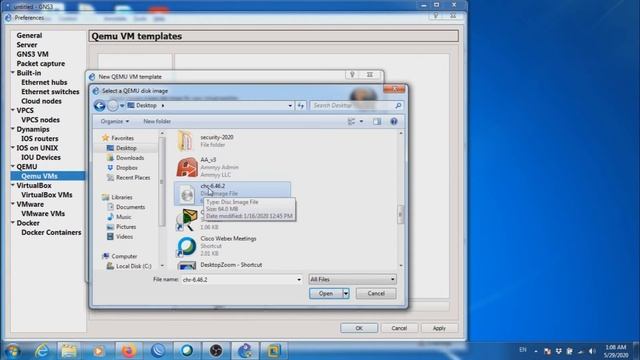Open Documents library in sidebar
Viewport: 640px width, 360px height.
coord(130,207)
